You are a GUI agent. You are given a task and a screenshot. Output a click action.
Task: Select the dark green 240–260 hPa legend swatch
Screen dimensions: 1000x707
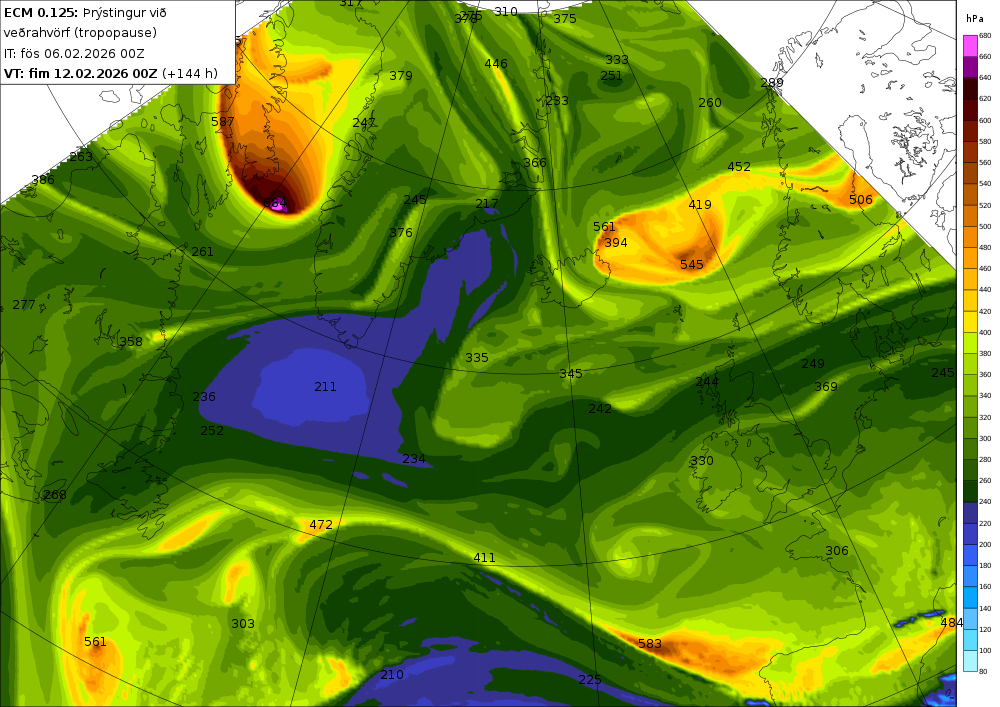tap(969, 492)
